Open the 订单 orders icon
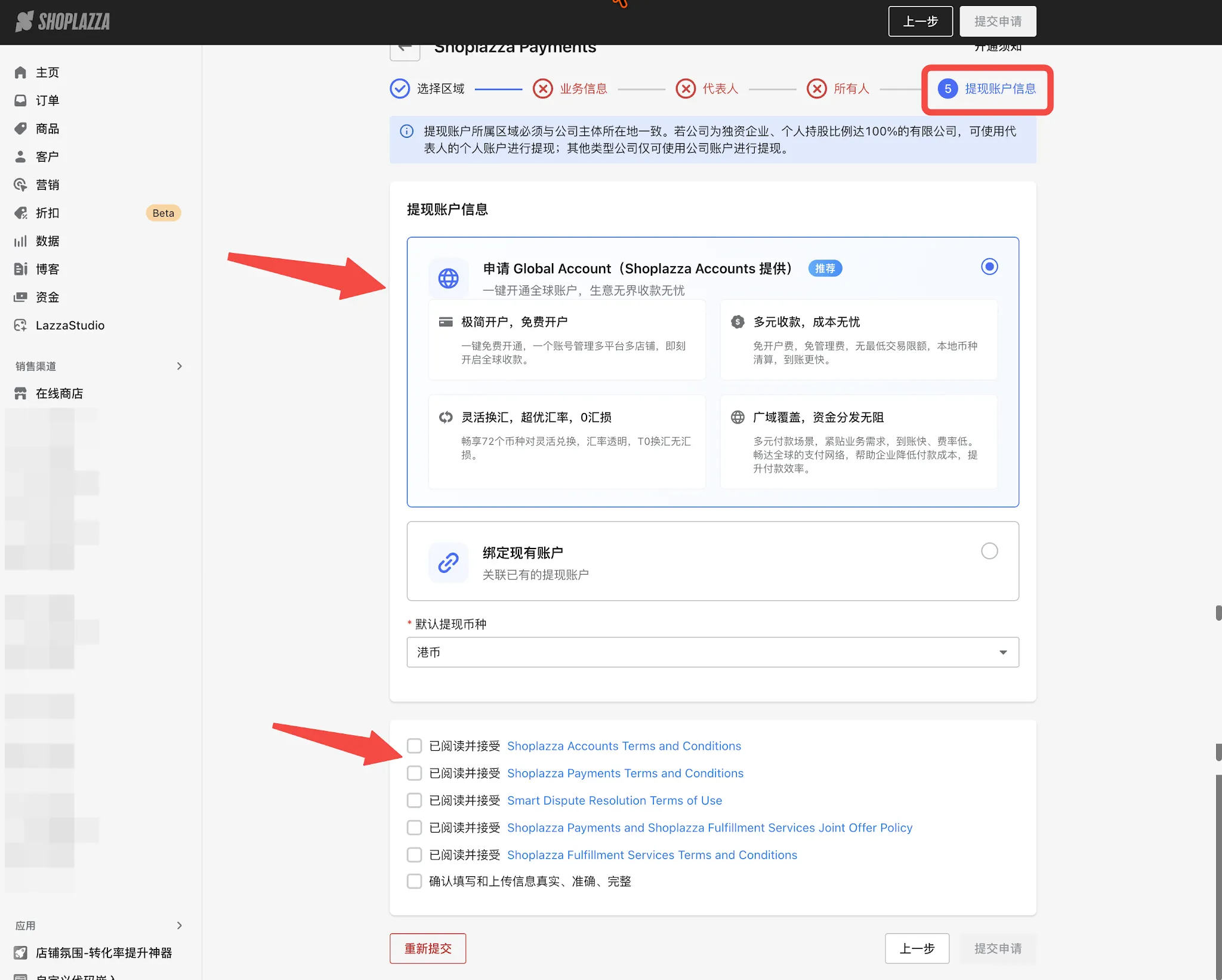This screenshot has width=1222, height=980. click(20, 100)
